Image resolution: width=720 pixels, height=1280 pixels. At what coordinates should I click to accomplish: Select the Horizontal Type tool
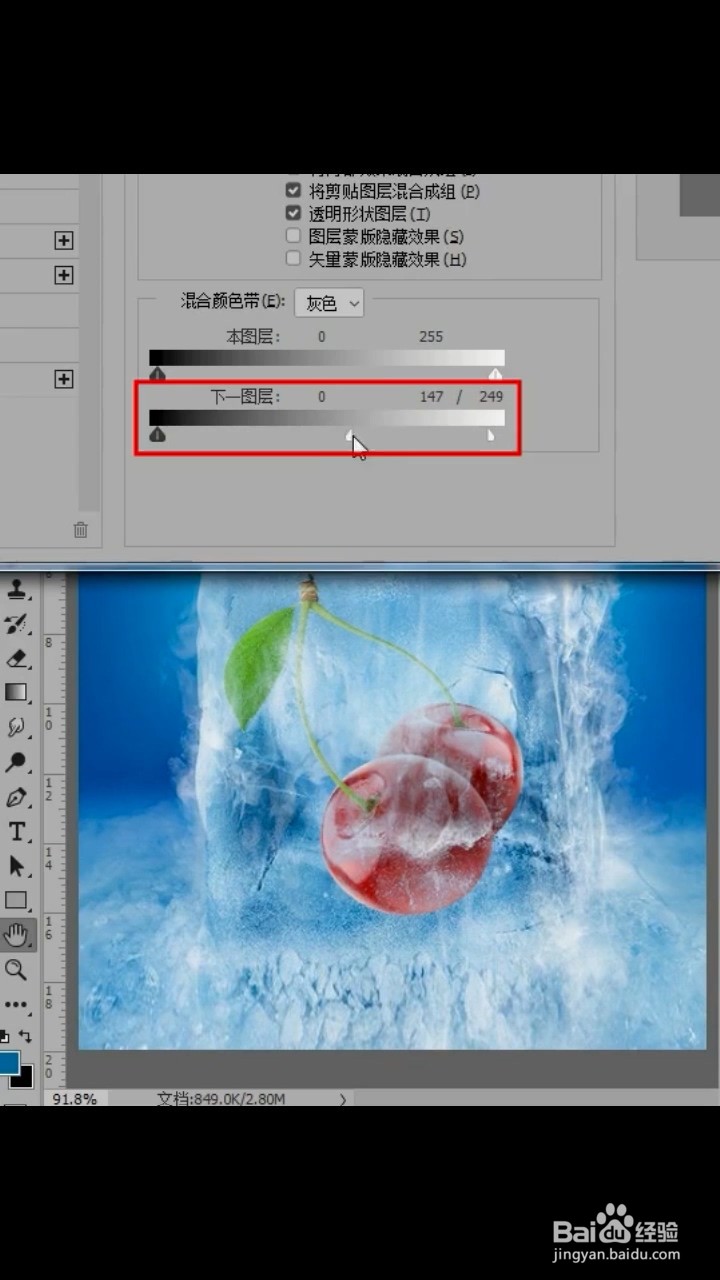(x=17, y=831)
